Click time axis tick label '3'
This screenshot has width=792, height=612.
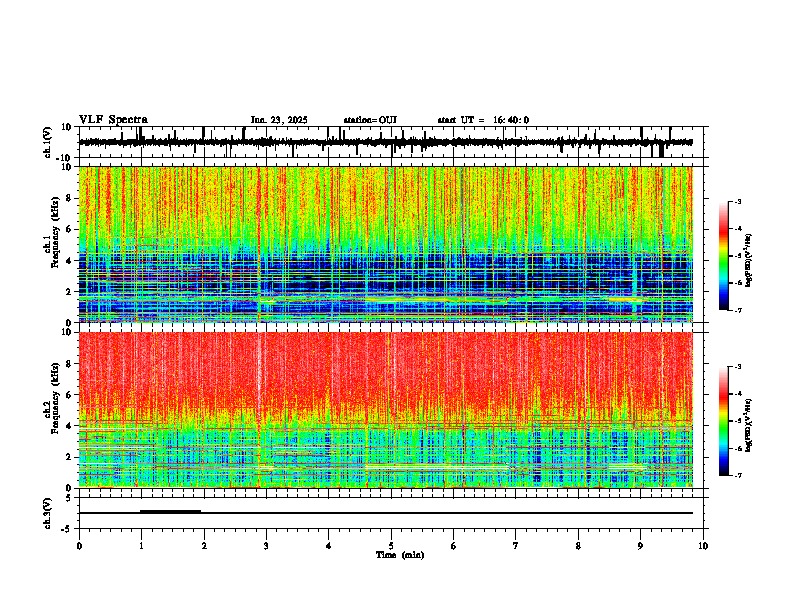click(x=266, y=546)
